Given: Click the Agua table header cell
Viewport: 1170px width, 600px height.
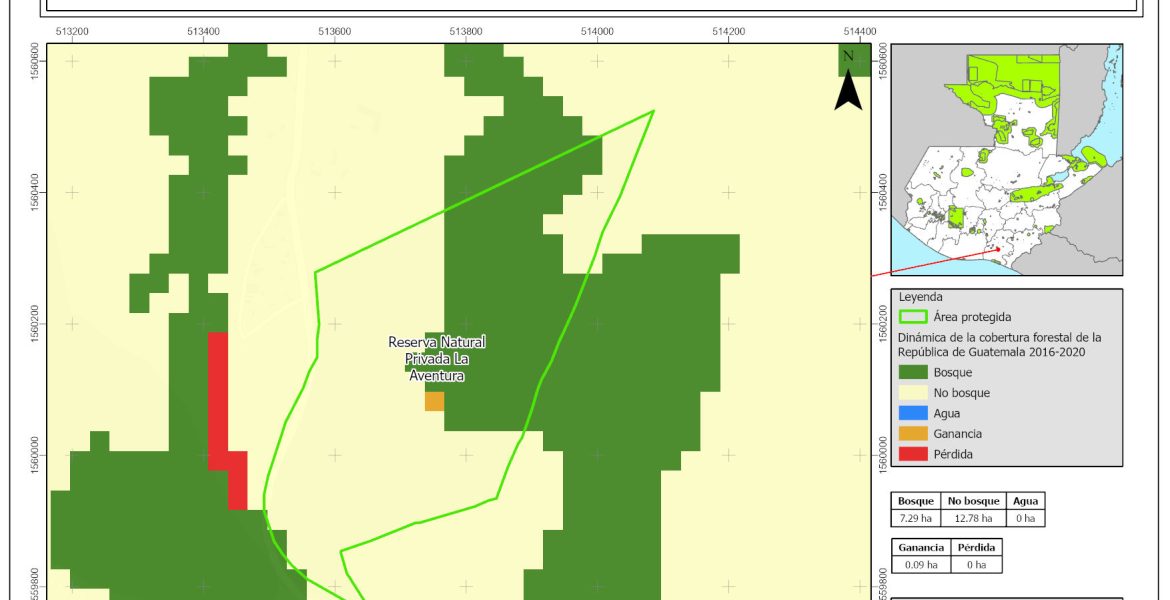Looking at the screenshot, I should point(1025,501).
